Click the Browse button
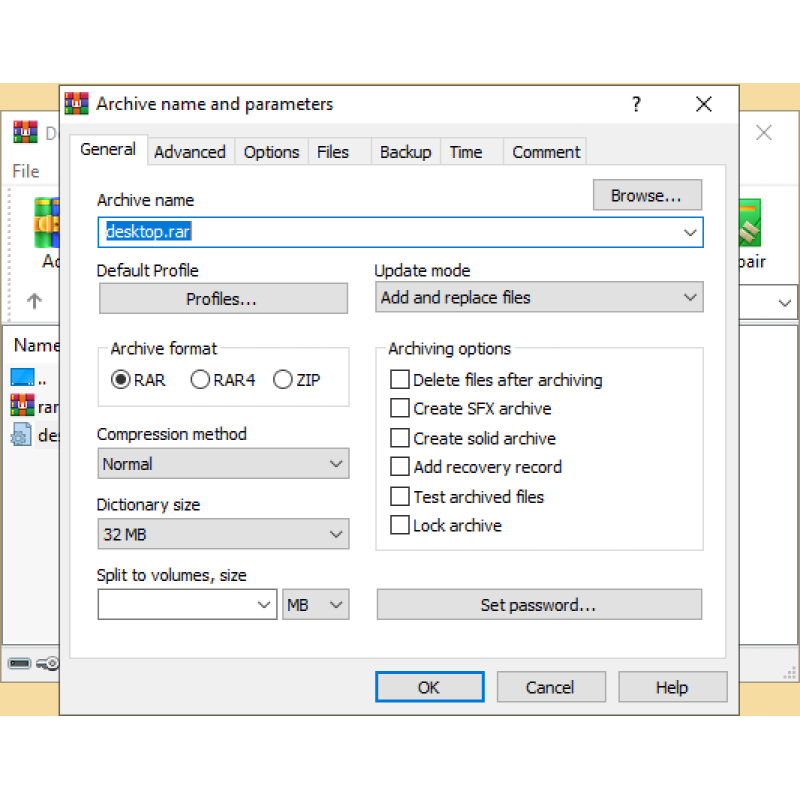The height and width of the screenshot is (800, 800). tap(647, 195)
